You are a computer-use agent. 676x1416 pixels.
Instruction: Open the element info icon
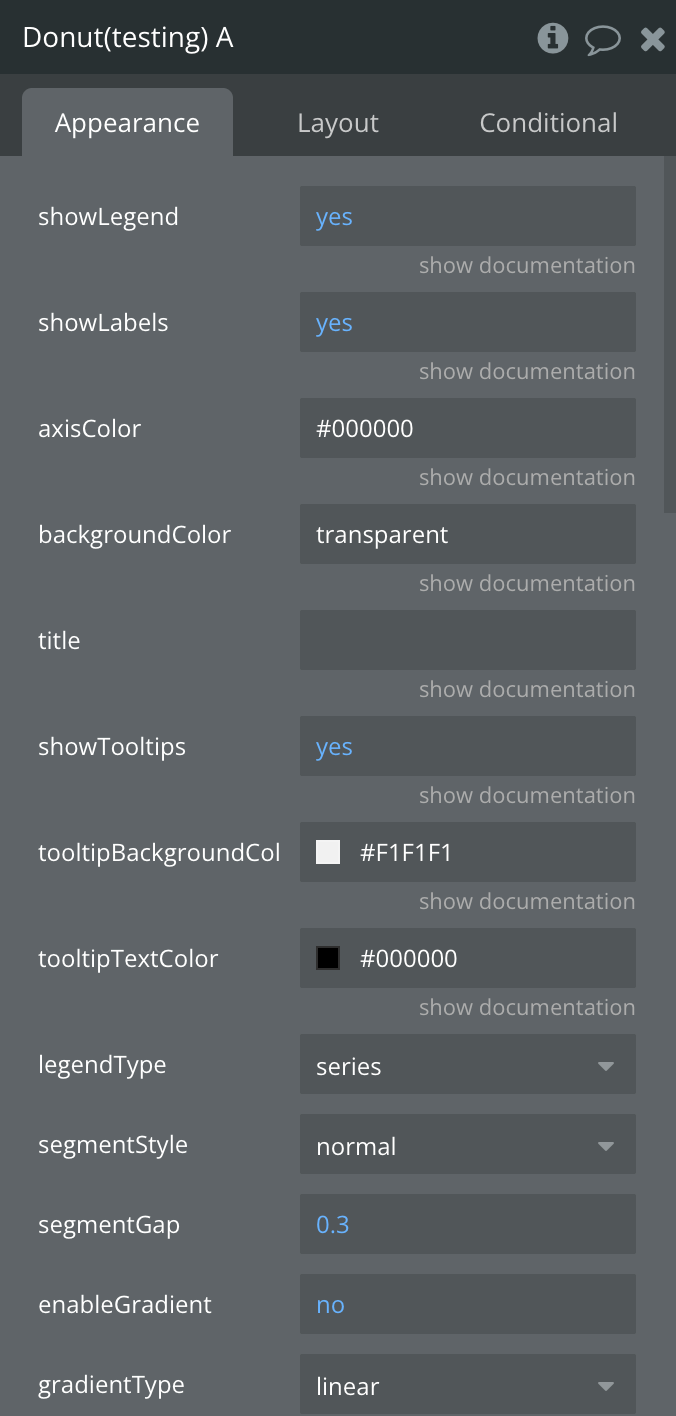pos(552,39)
